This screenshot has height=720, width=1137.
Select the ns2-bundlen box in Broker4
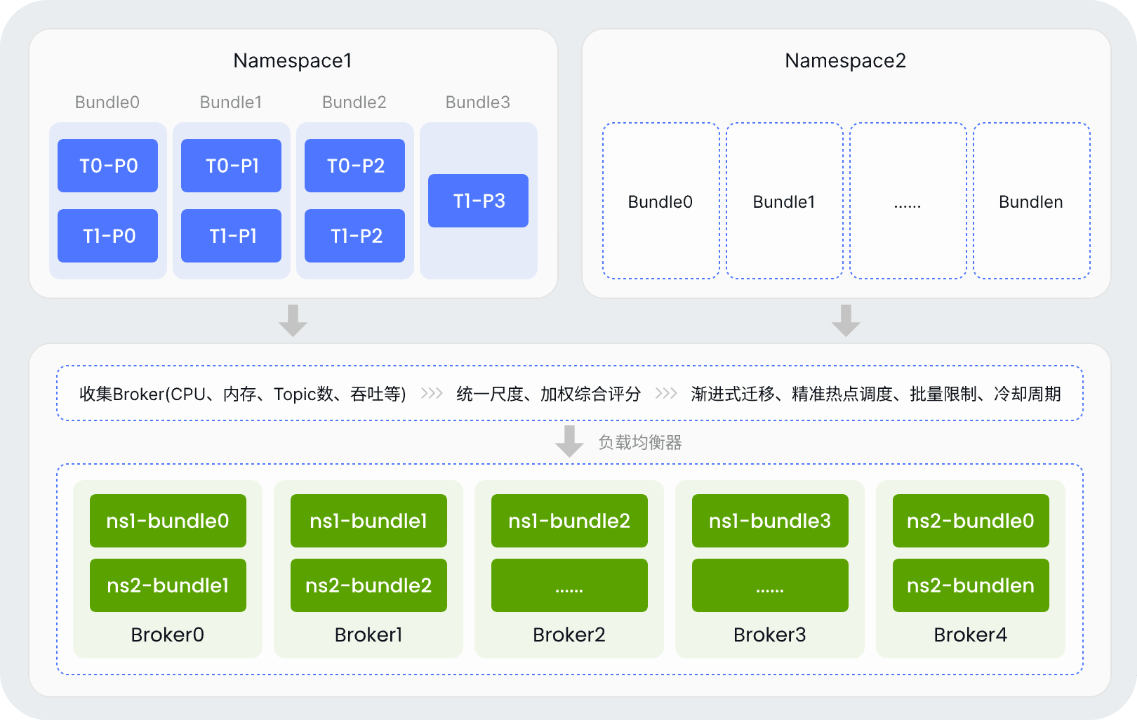point(970,586)
